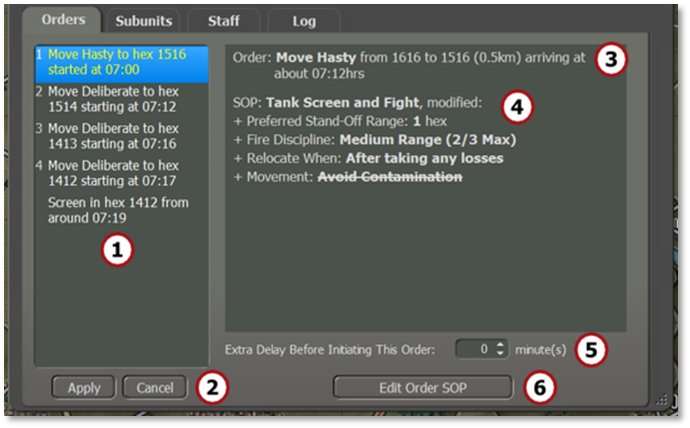Click the dialog resize grip in the corner

pos(661,399)
